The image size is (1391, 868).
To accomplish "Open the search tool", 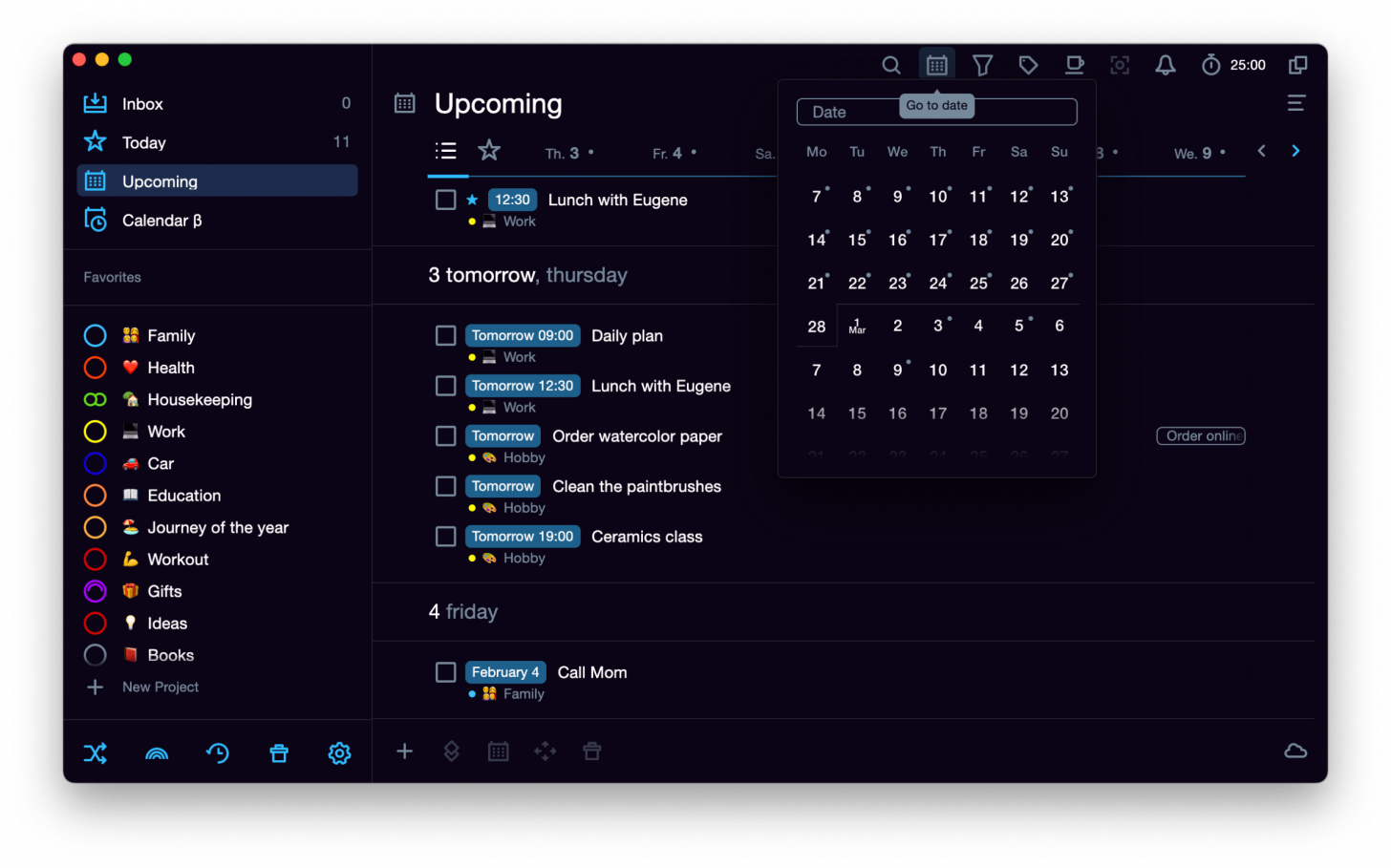I will [x=890, y=65].
